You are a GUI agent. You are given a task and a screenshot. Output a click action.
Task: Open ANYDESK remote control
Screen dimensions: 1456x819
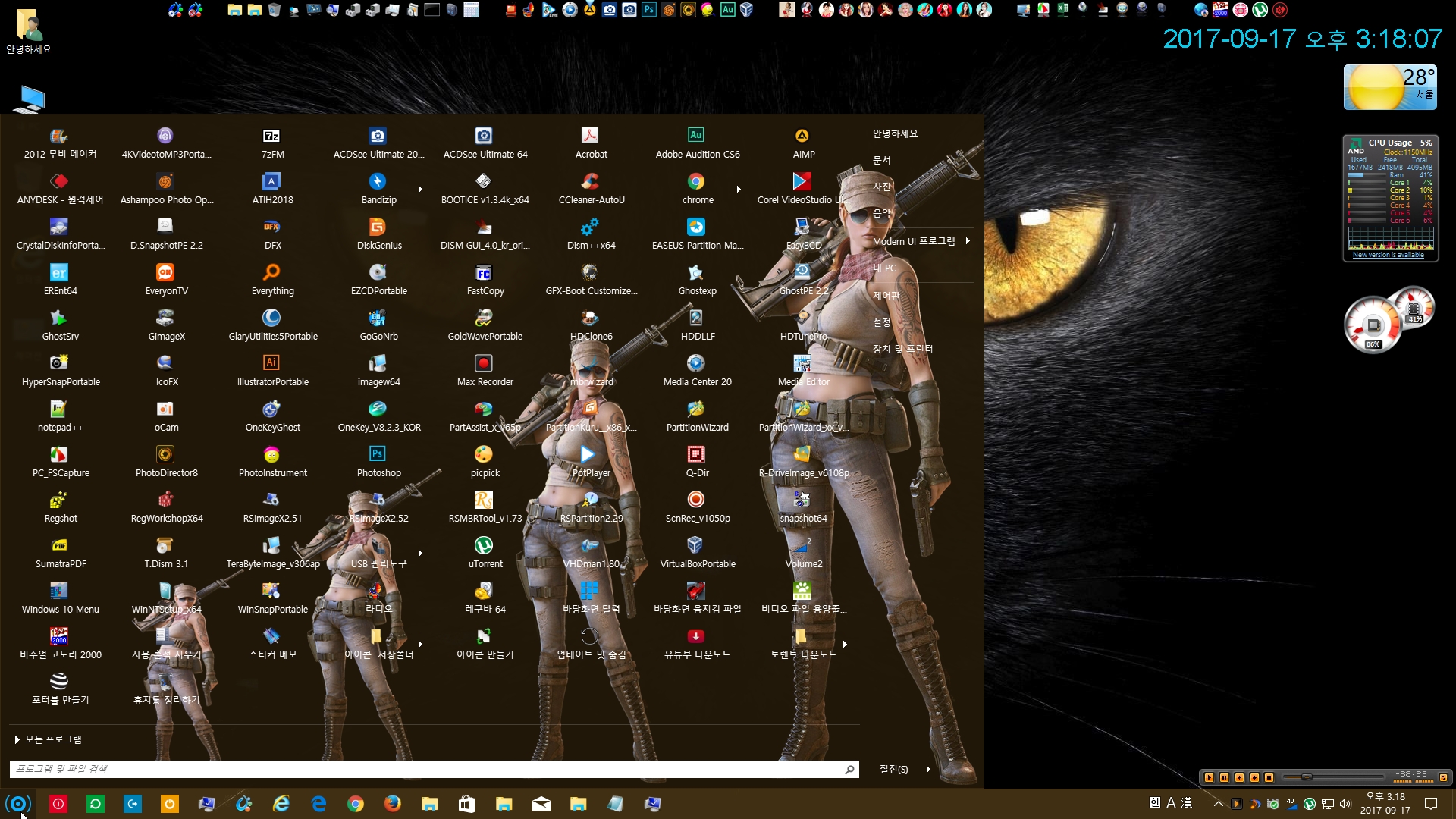(x=60, y=189)
